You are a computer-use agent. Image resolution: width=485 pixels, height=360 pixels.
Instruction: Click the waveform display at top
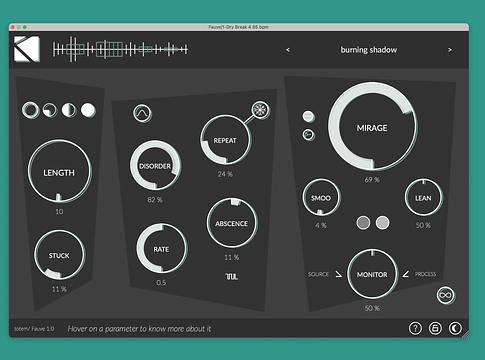pyautogui.click(x=120, y=50)
